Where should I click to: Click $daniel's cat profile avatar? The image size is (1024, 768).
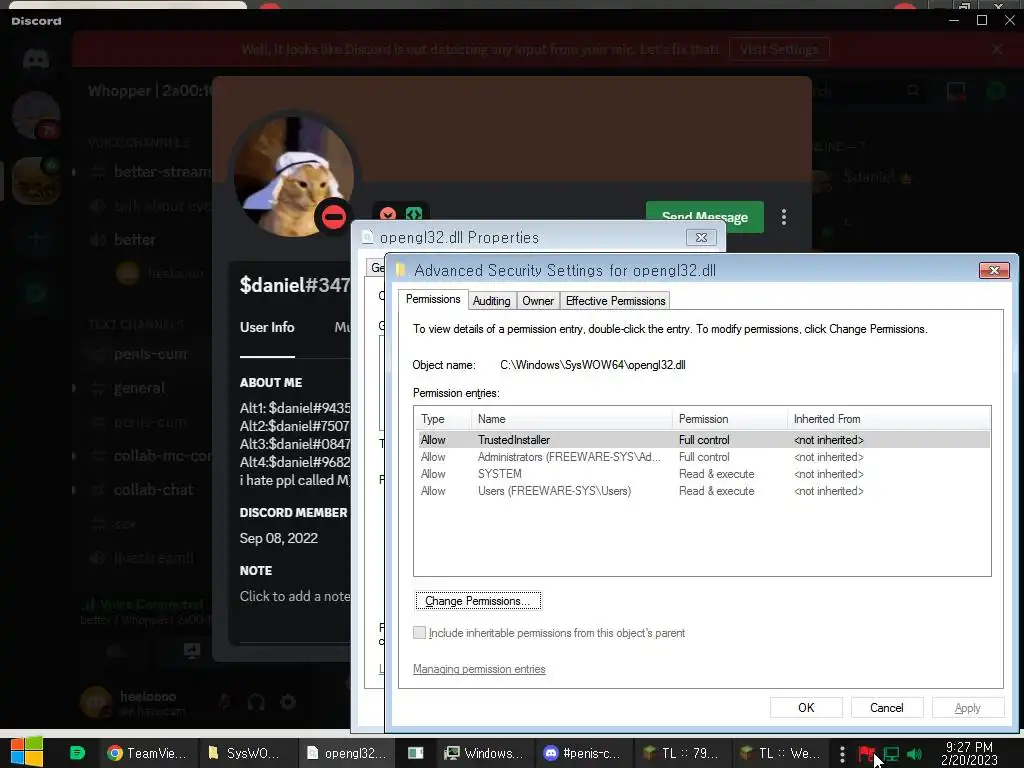tap(294, 176)
